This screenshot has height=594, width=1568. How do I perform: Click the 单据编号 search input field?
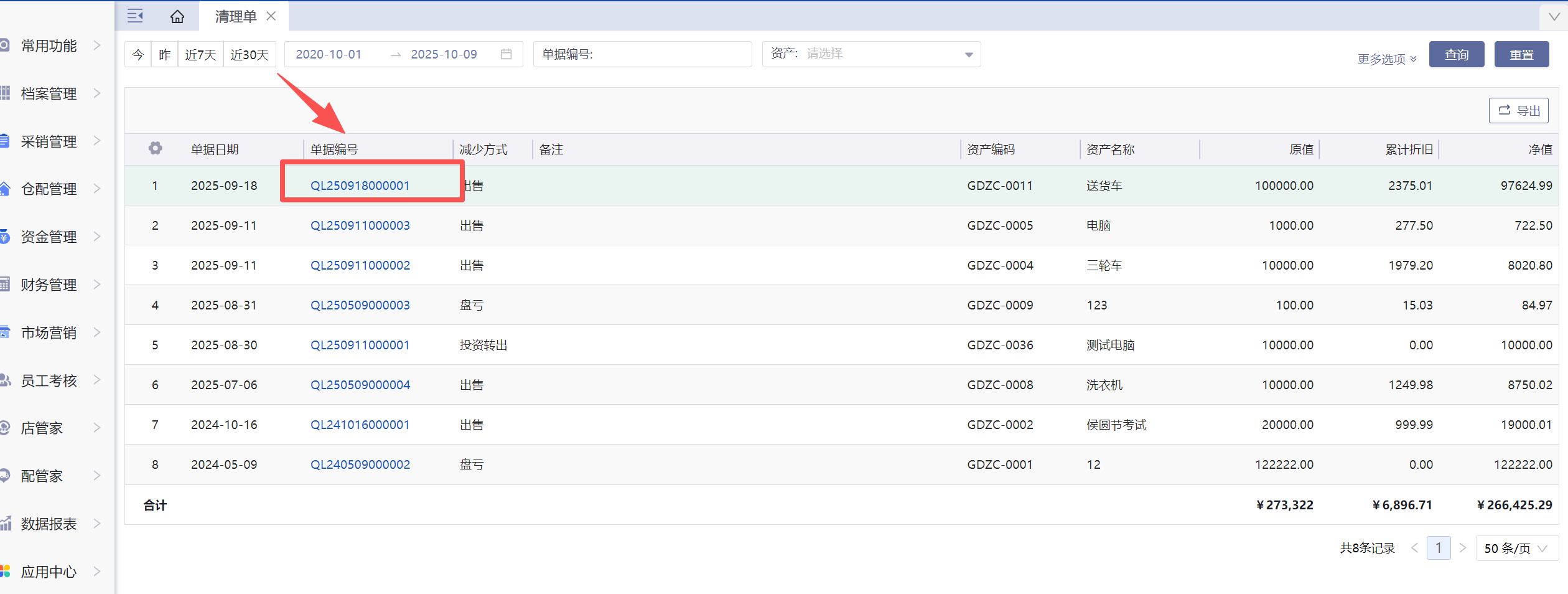[669, 55]
